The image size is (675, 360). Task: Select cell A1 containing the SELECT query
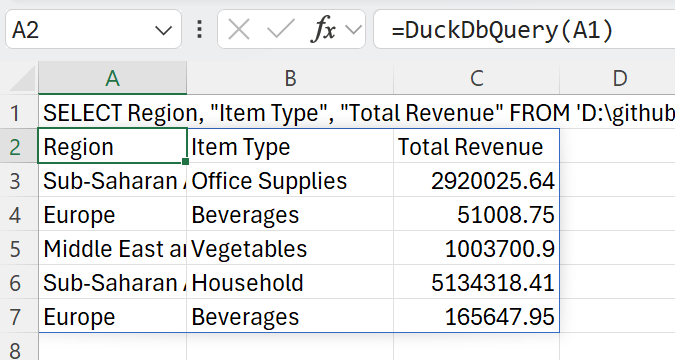[x=112, y=112]
